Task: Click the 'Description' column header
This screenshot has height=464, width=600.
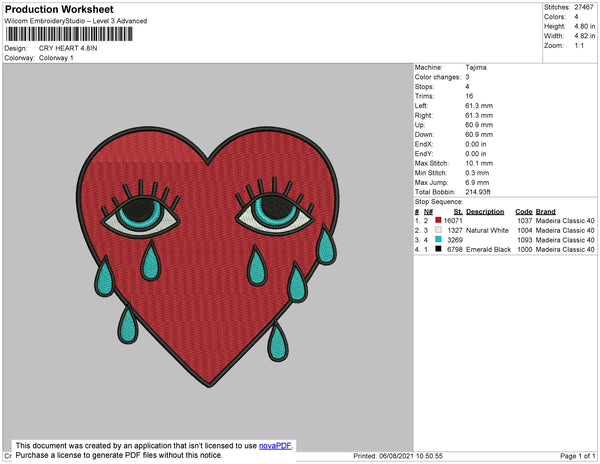Action: [x=485, y=212]
